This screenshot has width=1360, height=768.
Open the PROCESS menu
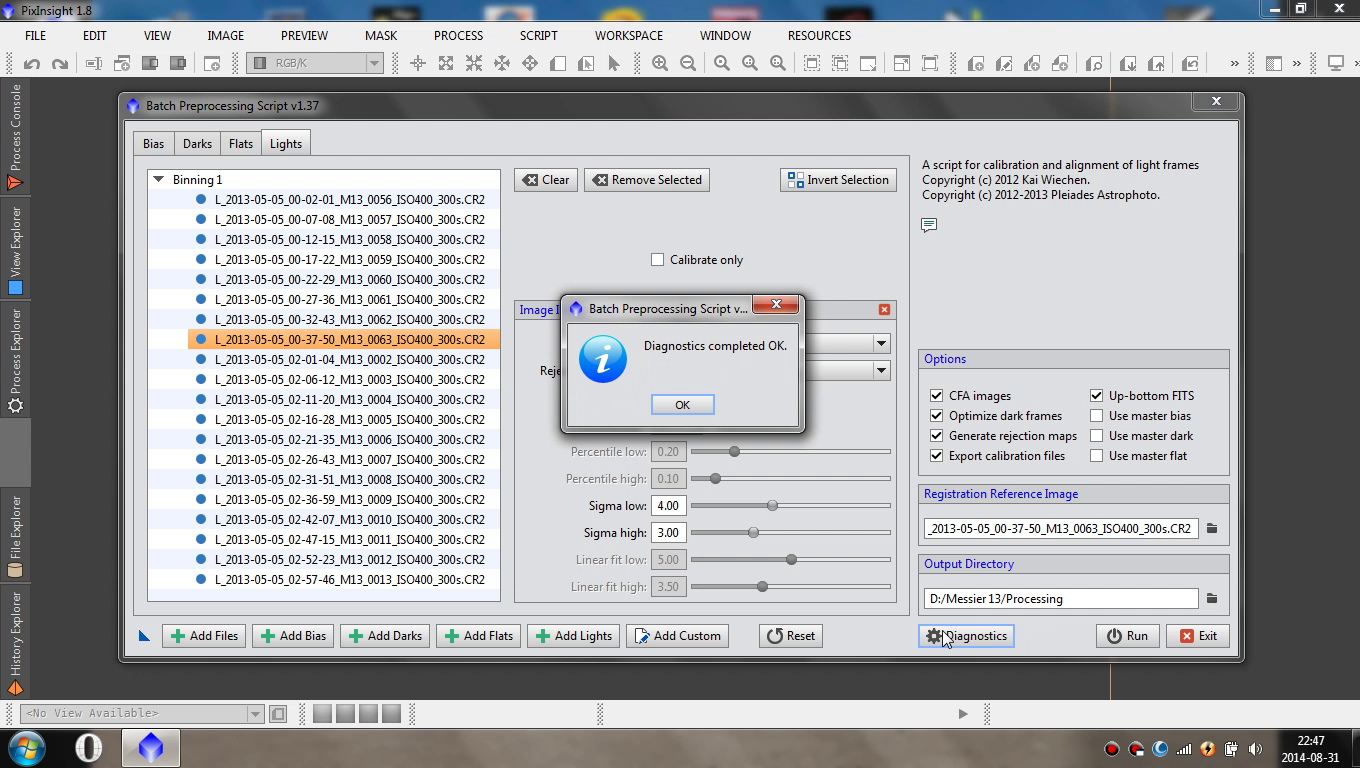click(458, 35)
